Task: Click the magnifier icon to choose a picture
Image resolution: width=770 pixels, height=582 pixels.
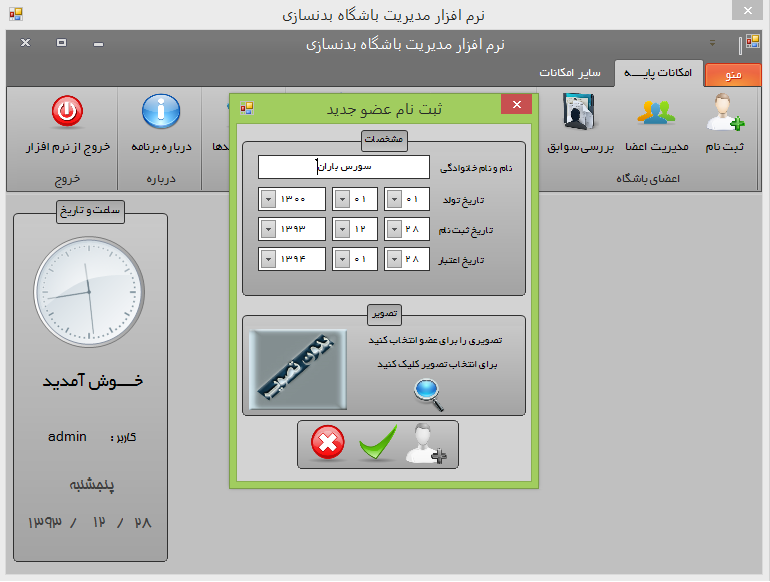Action: 430,396
